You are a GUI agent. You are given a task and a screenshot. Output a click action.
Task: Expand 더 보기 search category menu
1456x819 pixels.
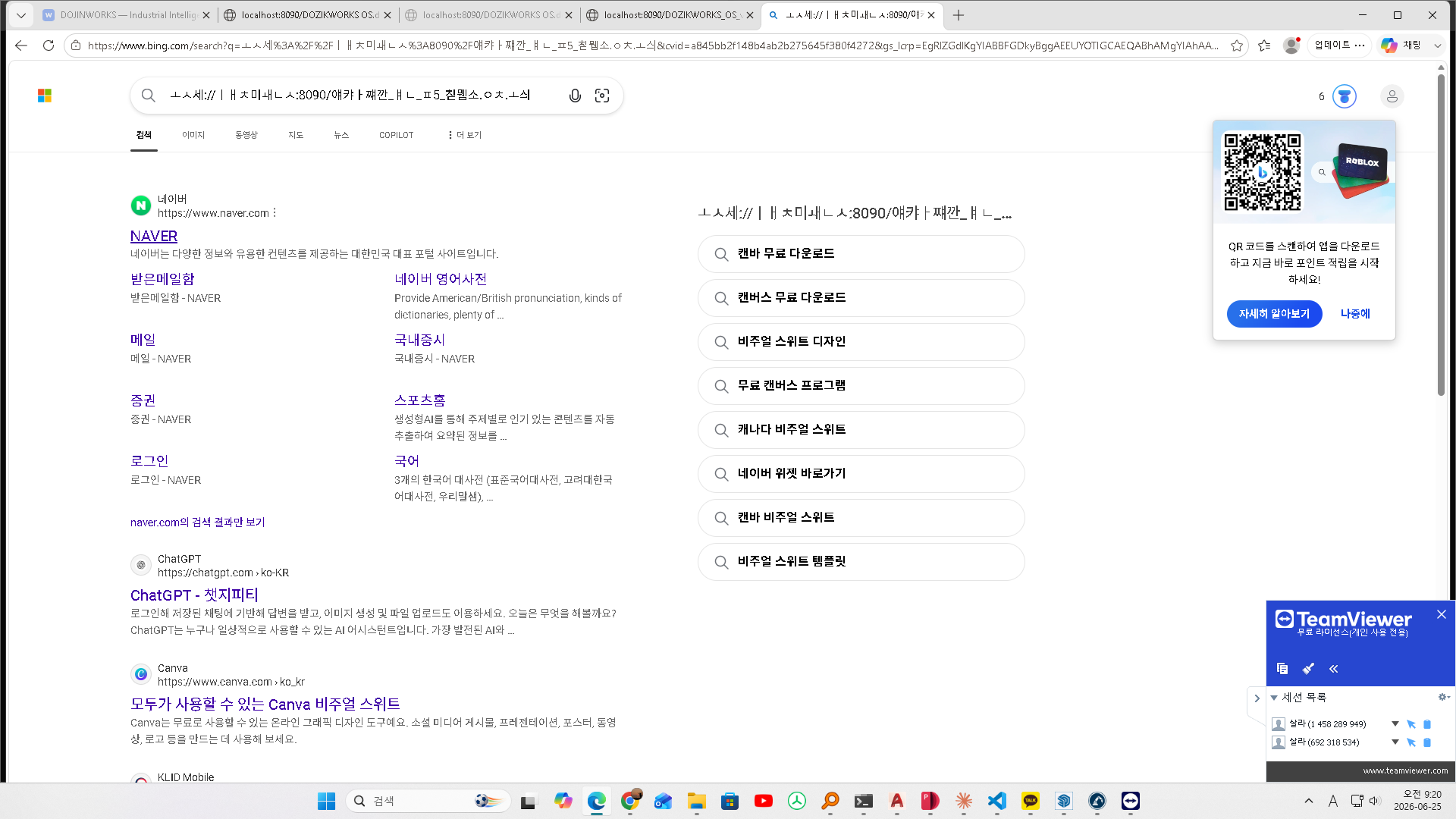point(465,135)
